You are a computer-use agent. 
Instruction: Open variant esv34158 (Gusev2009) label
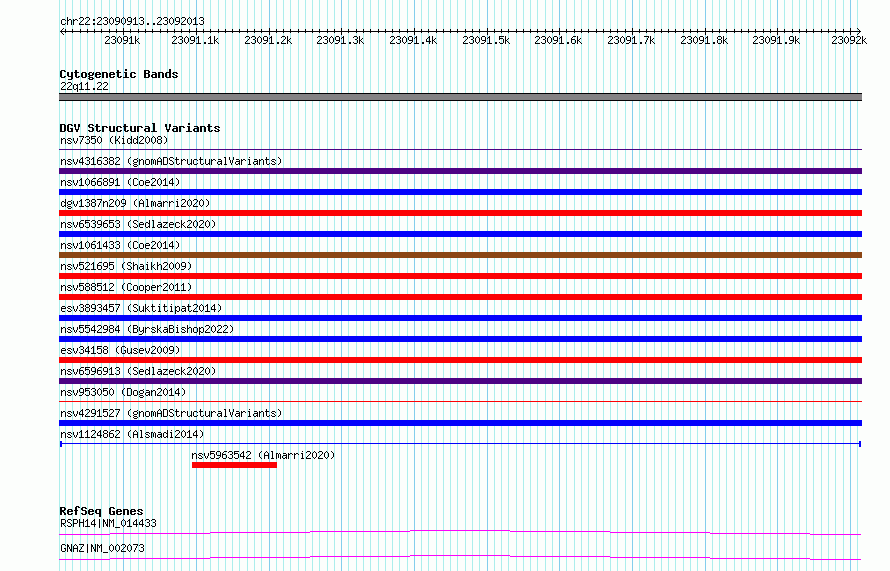point(120,350)
